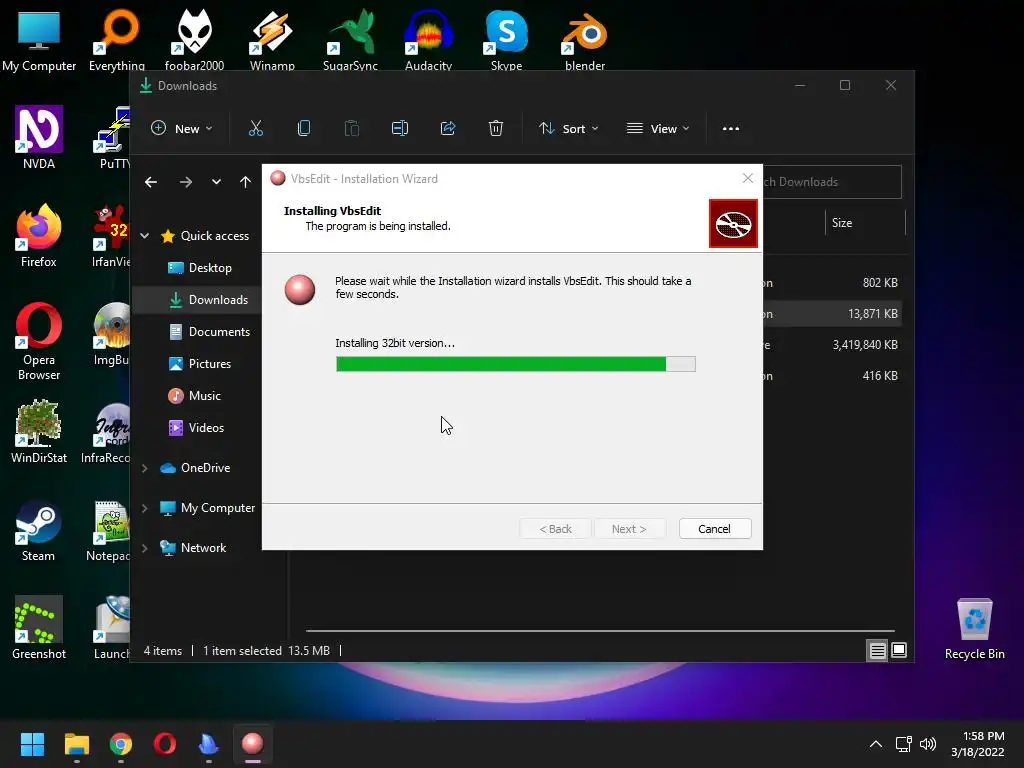Select Desktop in Quick access

pyautogui.click(x=199, y=268)
